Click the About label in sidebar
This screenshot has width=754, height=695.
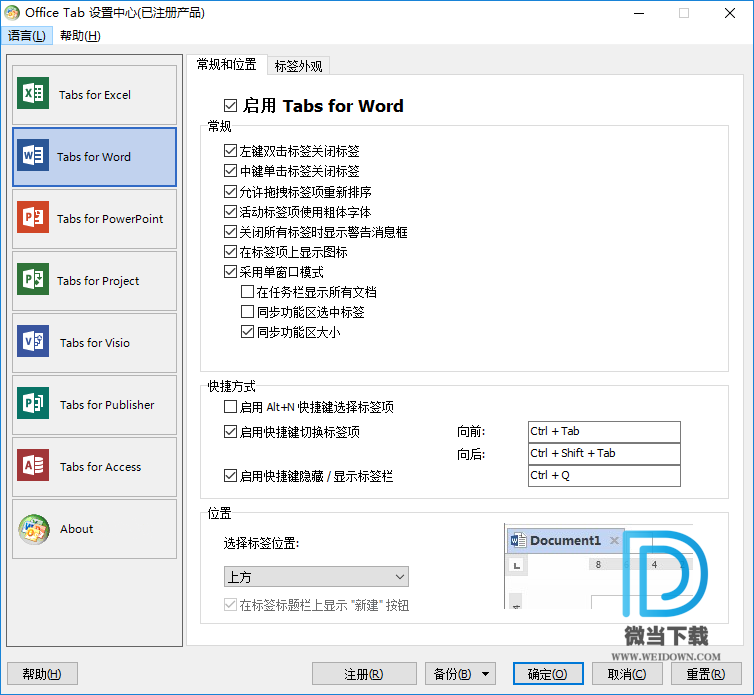click(x=76, y=529)
